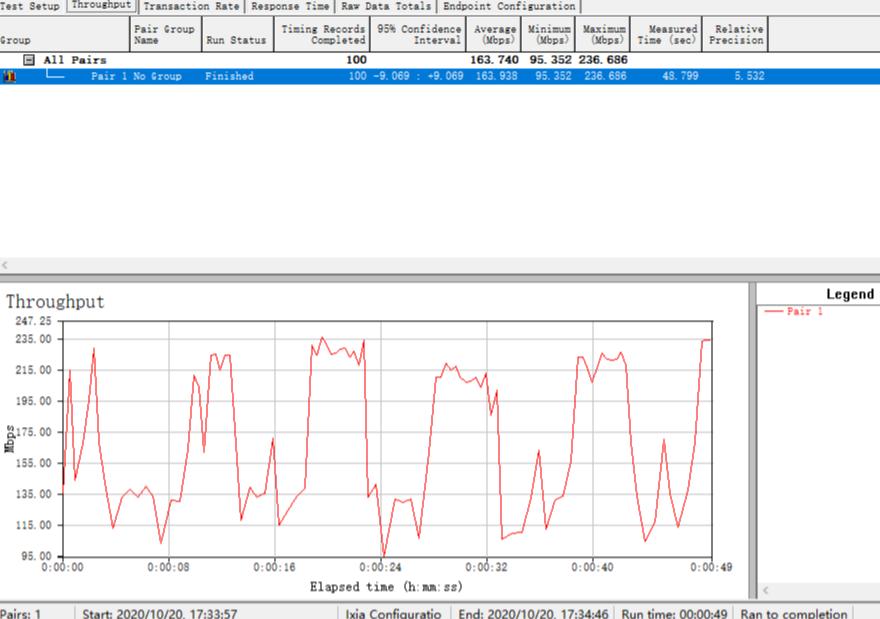Click the splitter between chart and legend
The height and width of the screenshot is (619, 880).
752,441
